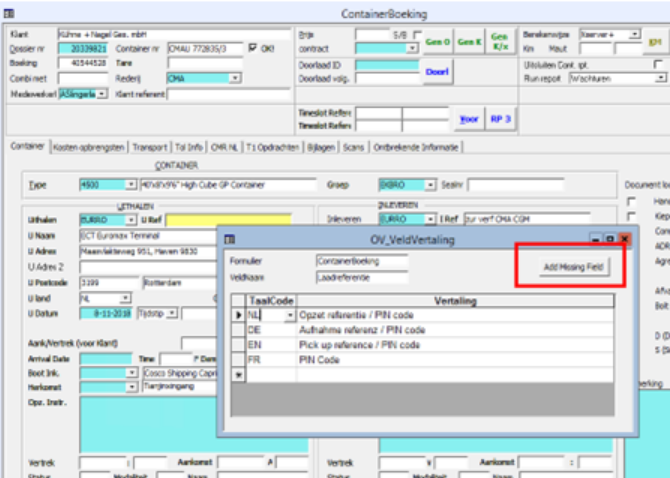This screenshot has height=478, width=670.
Task: Open the Rederij CMA dropdown
Action: pos(234,77)
